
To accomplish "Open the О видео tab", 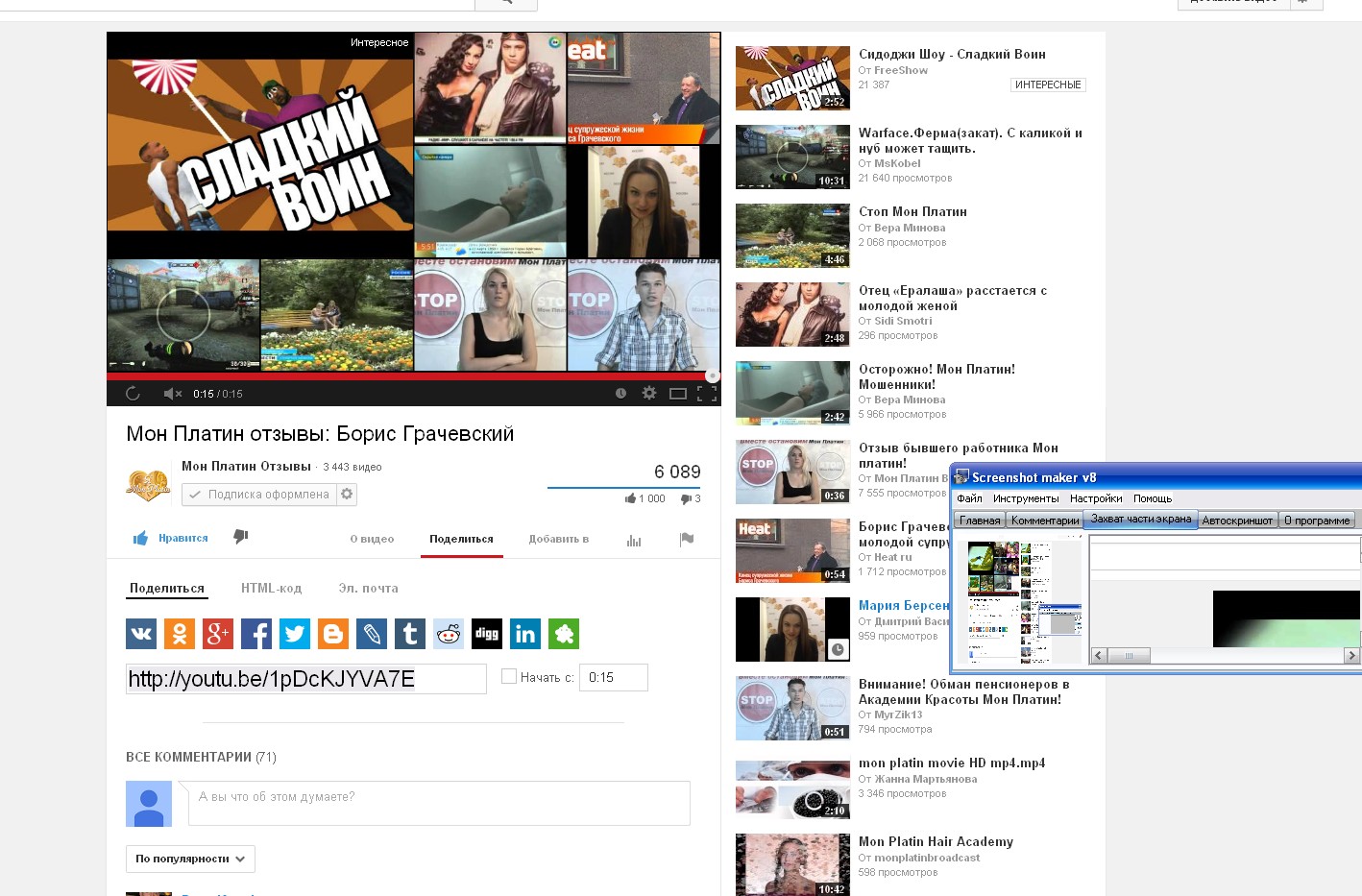I will coord(372,539).
